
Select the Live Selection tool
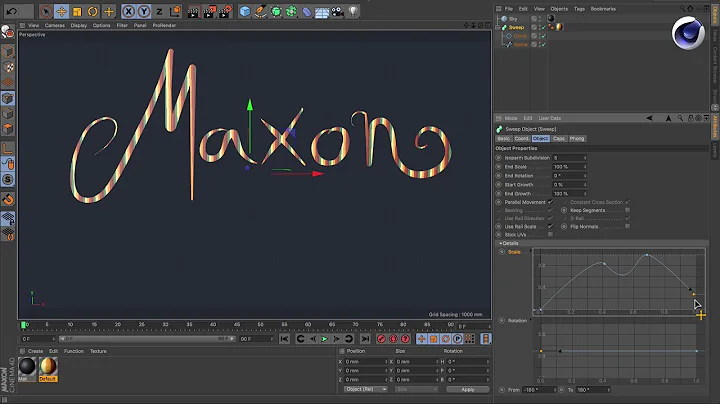click(45, 11)
